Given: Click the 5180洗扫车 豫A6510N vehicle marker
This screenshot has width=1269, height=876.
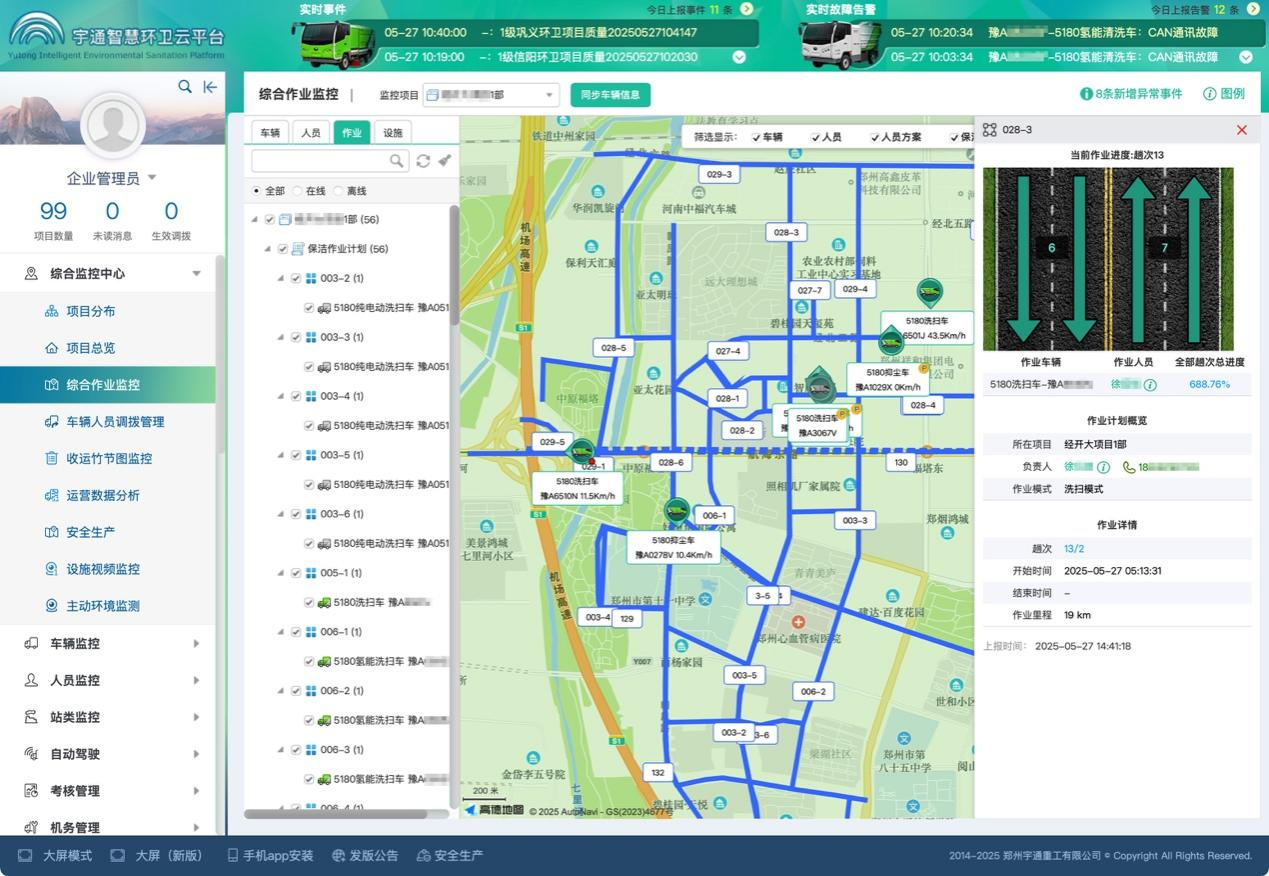Looking at the screenshot, I should point(581,453).
